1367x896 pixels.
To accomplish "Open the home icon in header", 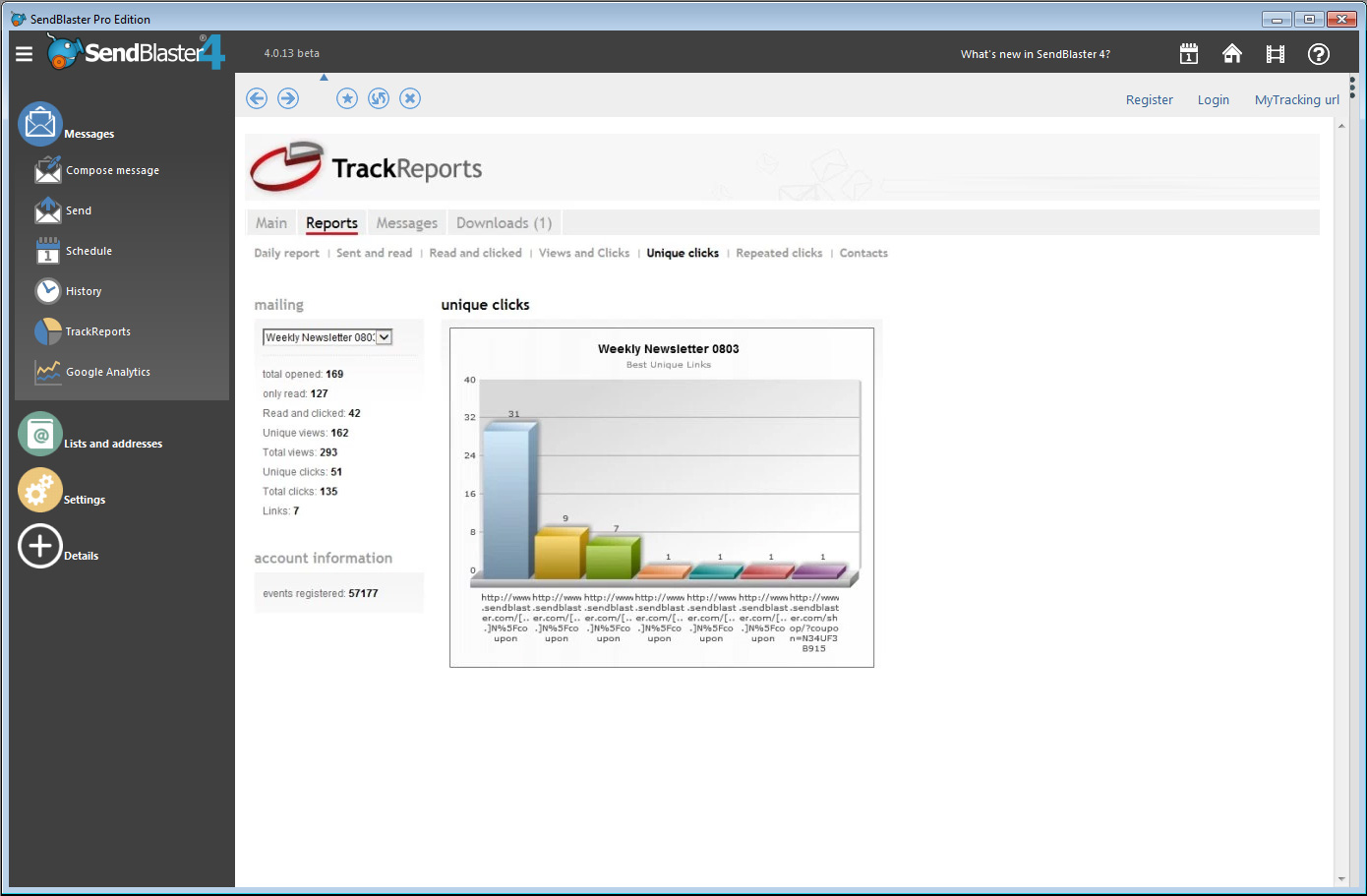I will click(x=1231, y=54).
